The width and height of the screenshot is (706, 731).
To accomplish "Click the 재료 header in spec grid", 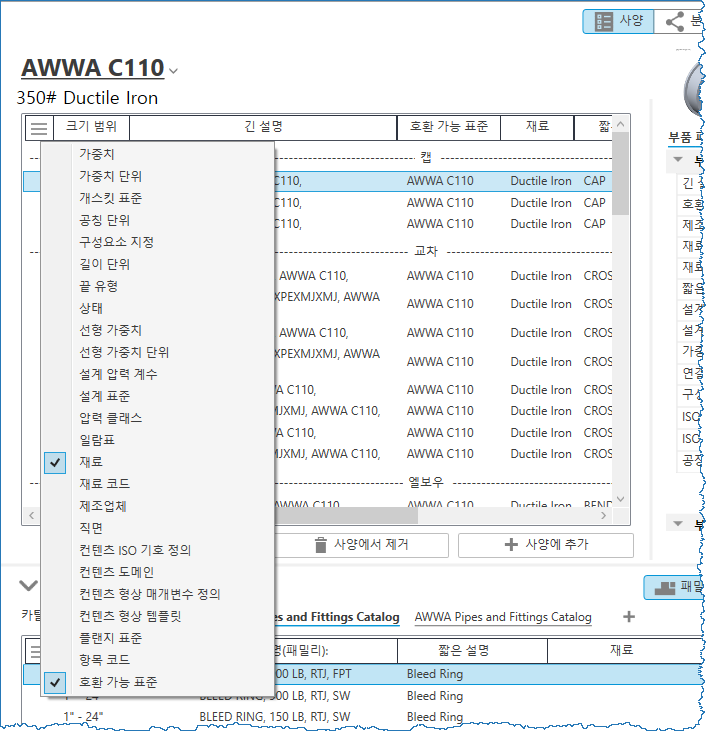I will point(537,127).
